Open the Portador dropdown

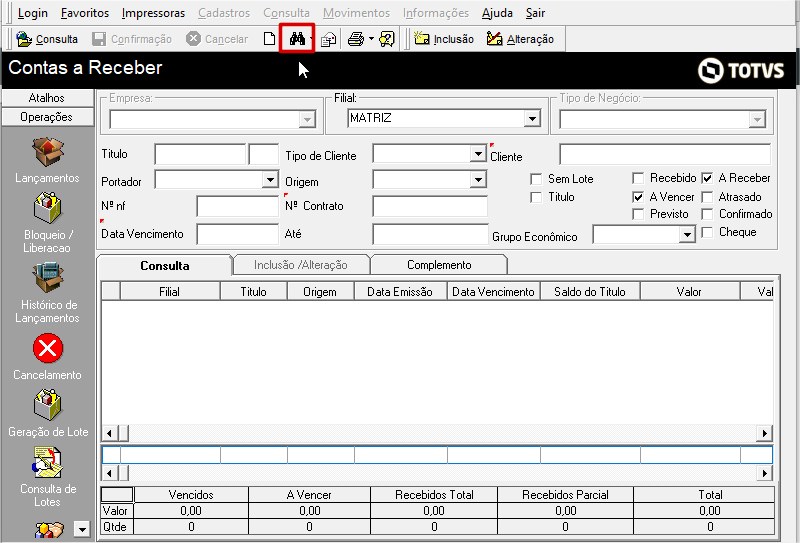point(270,179)
